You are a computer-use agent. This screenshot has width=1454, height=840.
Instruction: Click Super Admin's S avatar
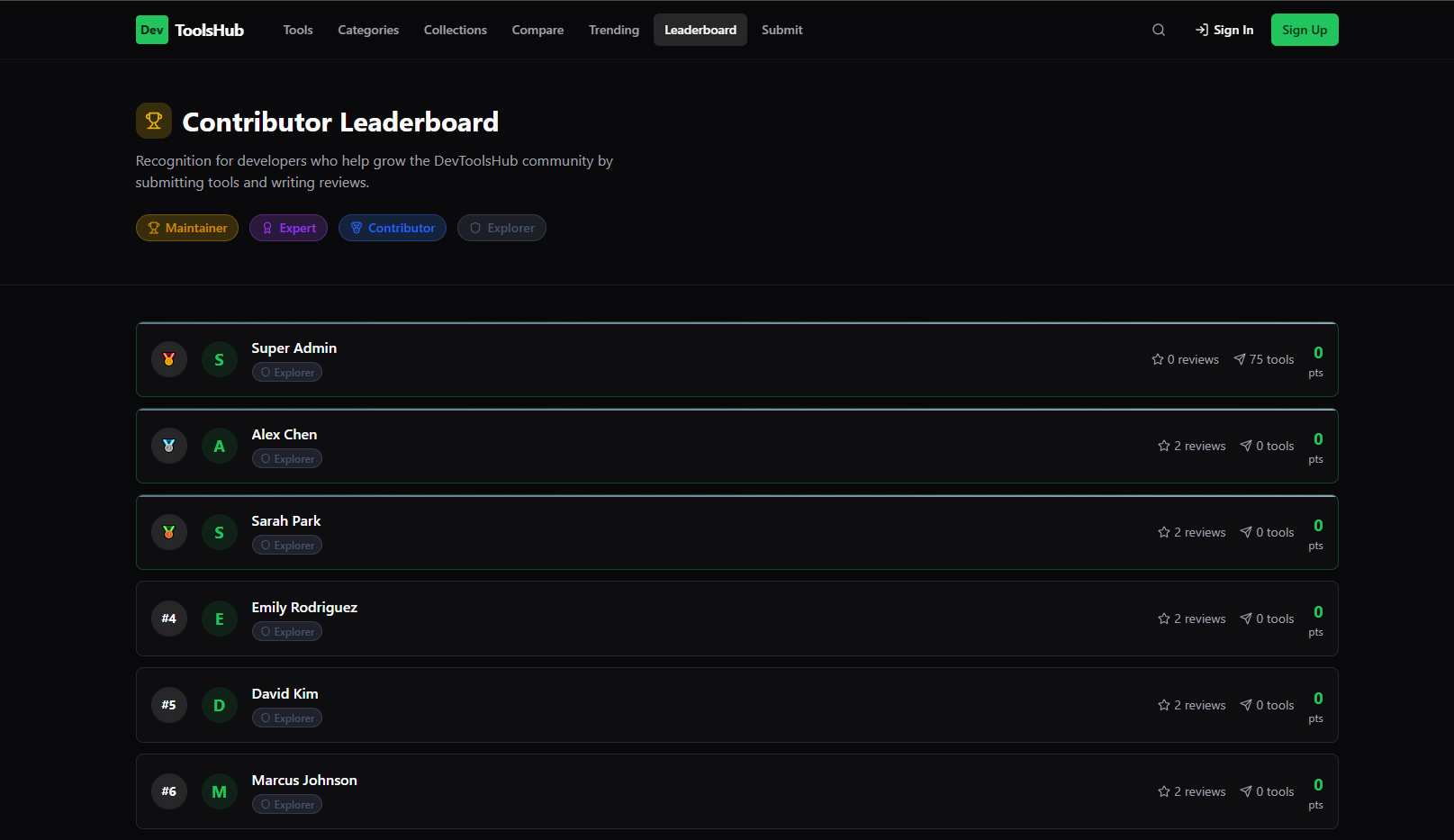220,359
